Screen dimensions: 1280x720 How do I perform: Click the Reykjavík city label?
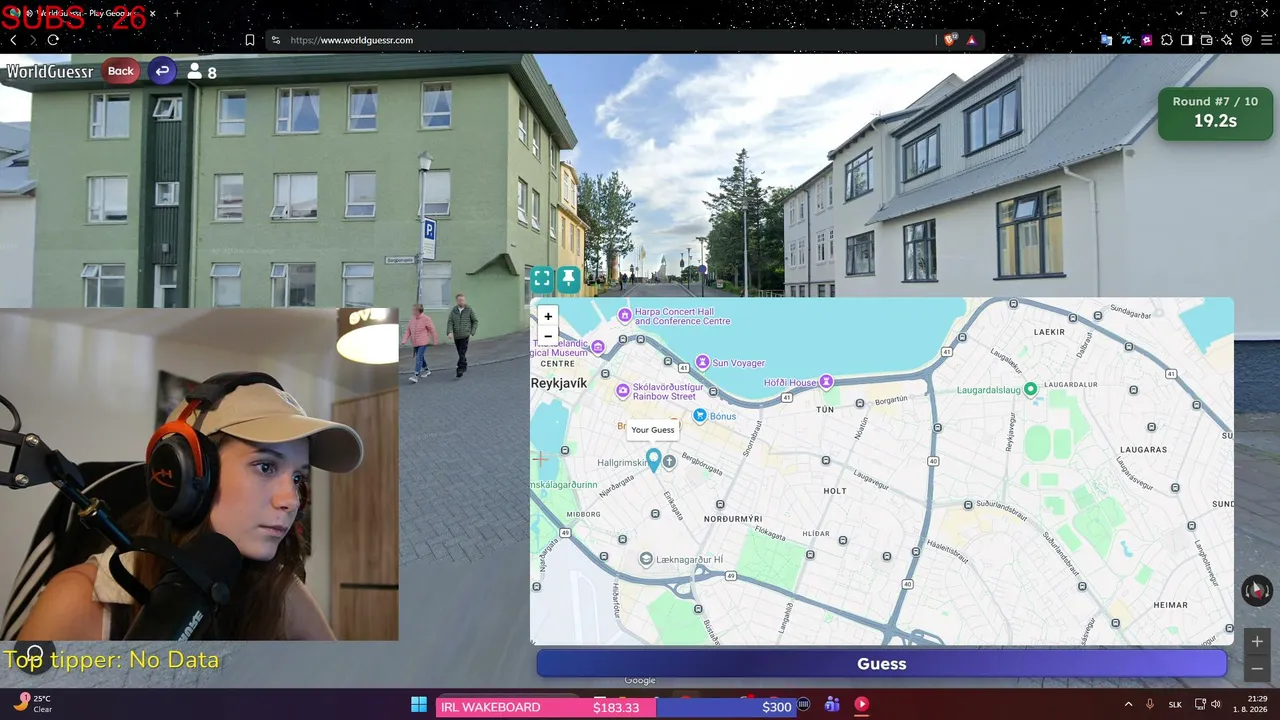click(x=559, y=383)
